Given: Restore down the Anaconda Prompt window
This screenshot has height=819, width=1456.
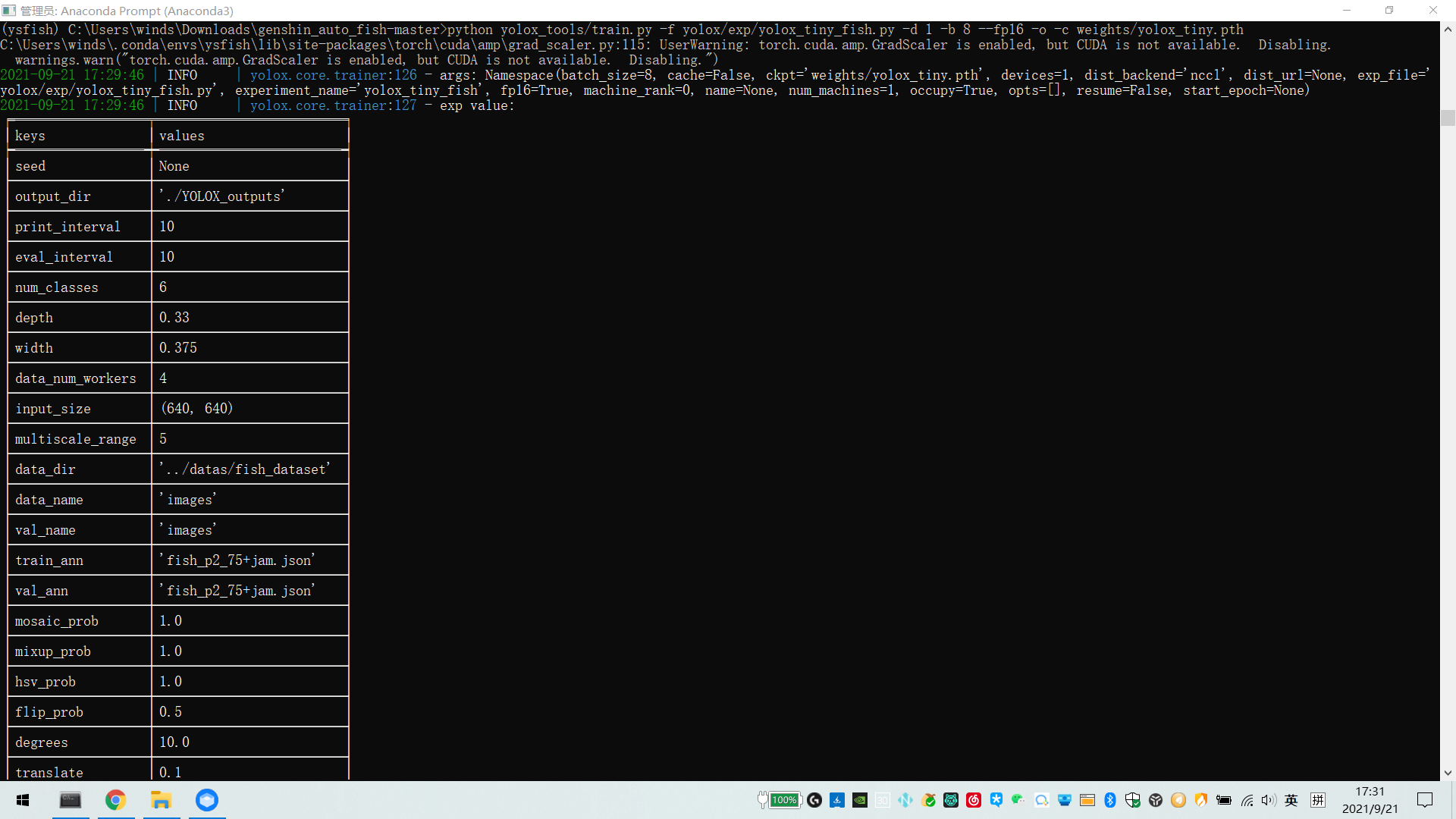Looking at the screenshot, I should (x=1389, y=11).
